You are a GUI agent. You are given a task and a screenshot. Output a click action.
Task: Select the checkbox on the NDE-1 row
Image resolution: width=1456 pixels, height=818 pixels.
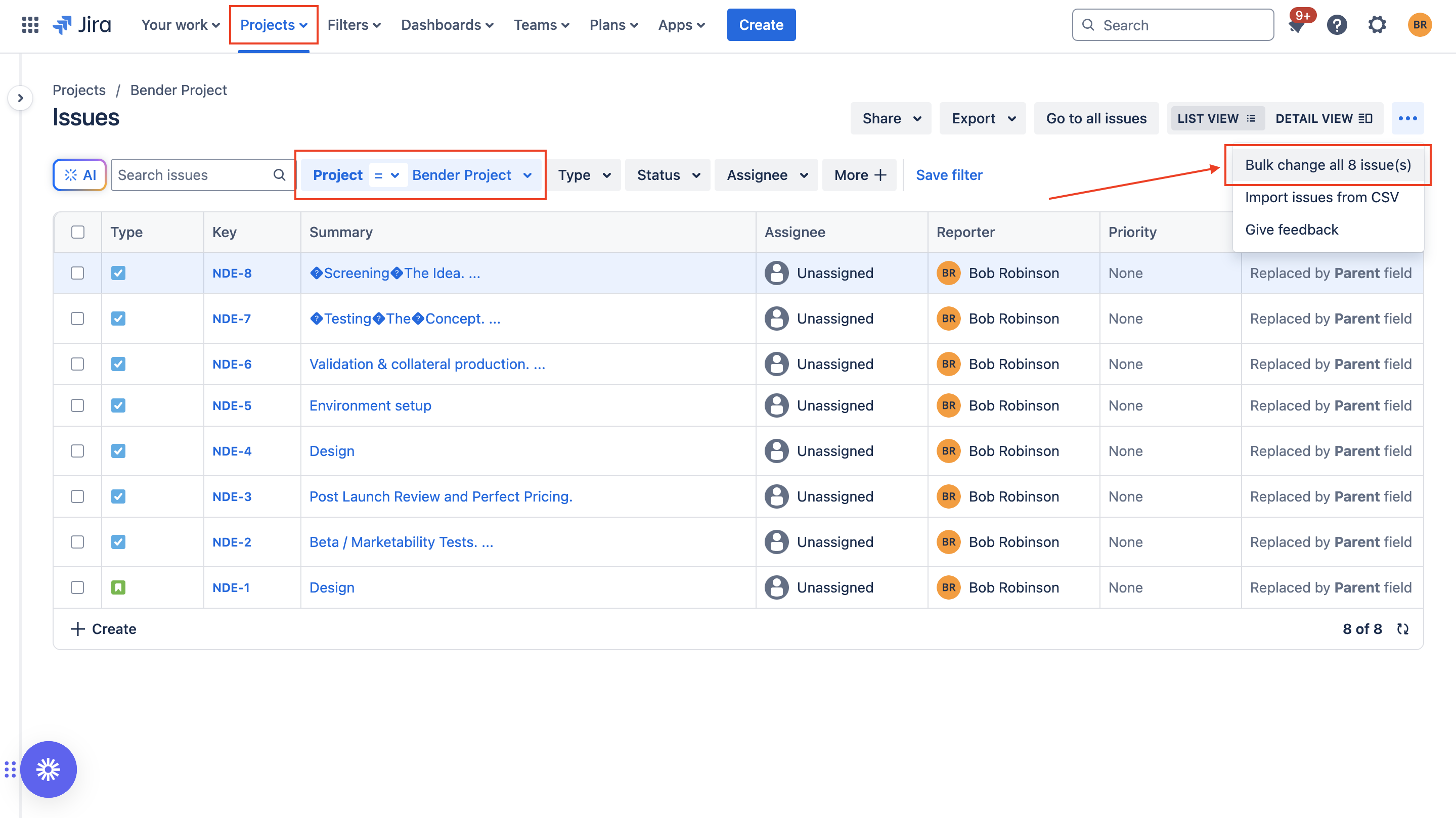point(77,587)
